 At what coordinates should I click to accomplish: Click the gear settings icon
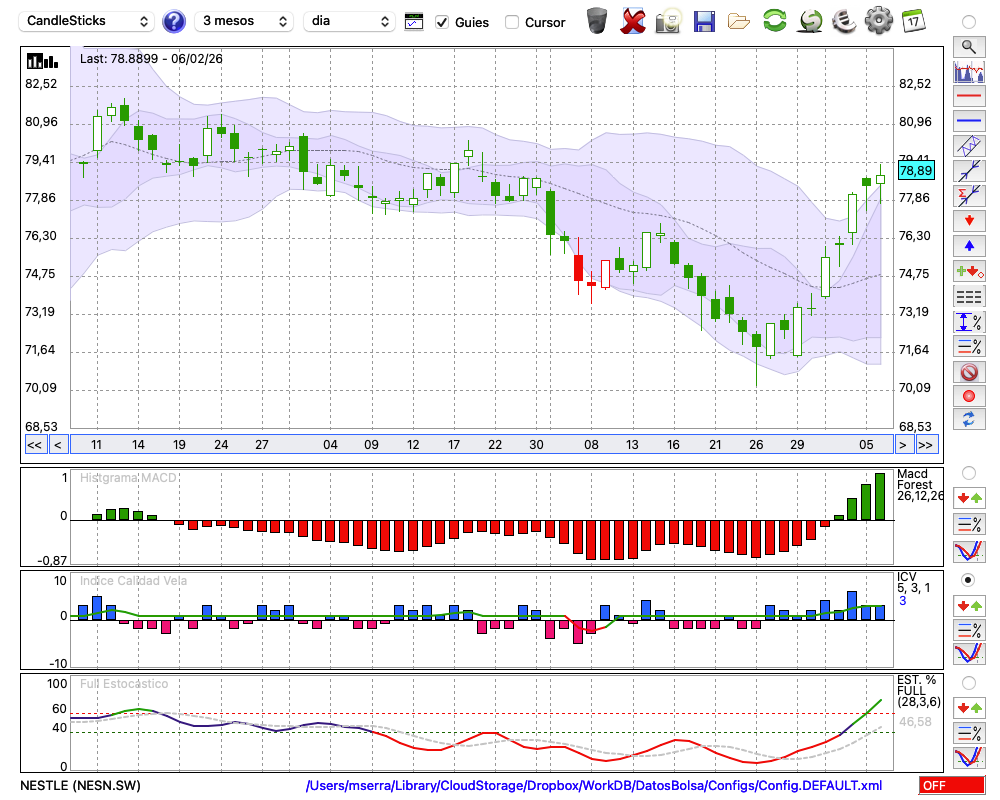[878, 21]
